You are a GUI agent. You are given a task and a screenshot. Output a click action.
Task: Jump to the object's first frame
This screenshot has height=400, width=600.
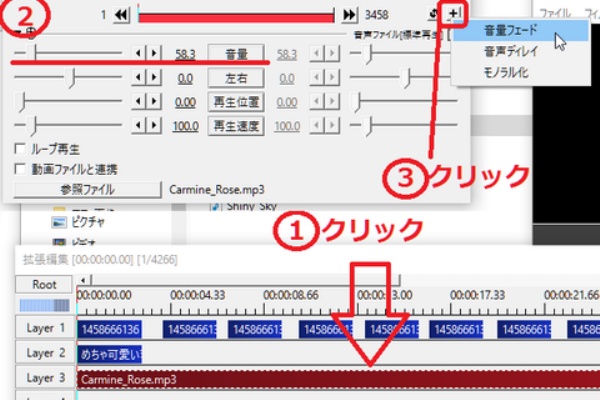pos(122,15)
